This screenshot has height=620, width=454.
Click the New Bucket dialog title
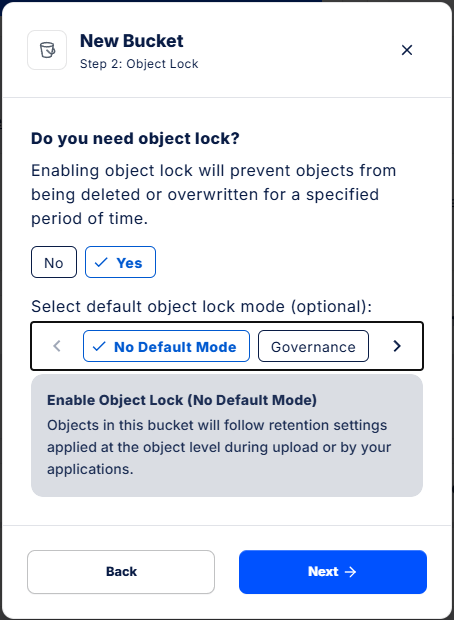(132, 41)
